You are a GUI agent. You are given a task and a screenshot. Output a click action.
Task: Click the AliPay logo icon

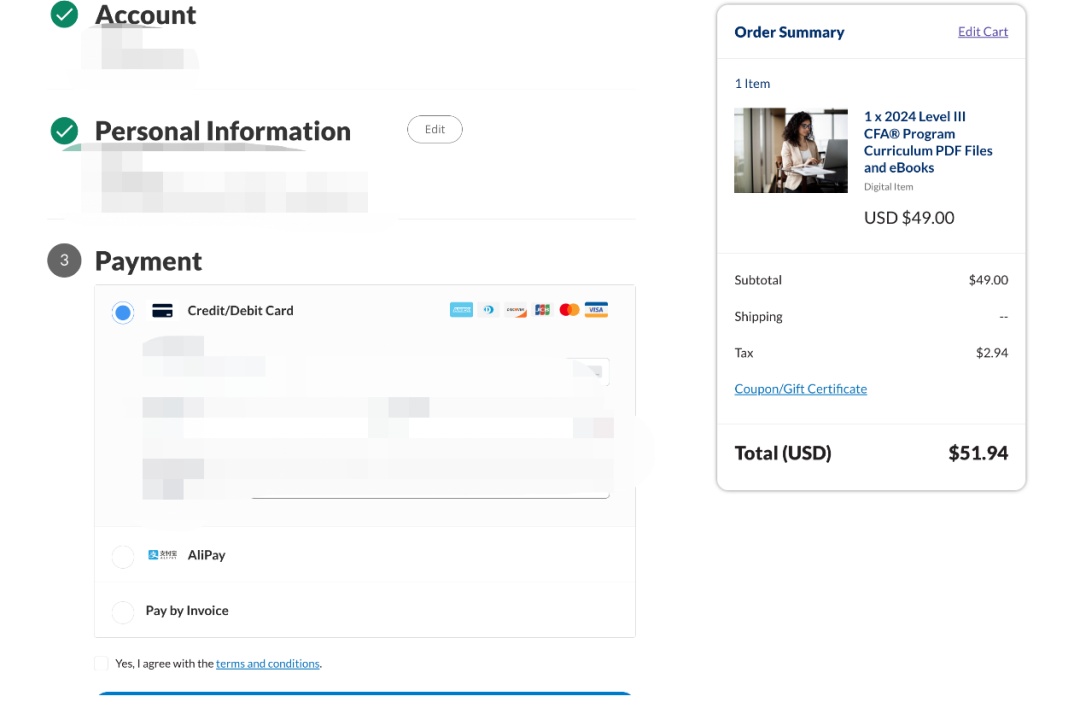(x=162, y=555)
